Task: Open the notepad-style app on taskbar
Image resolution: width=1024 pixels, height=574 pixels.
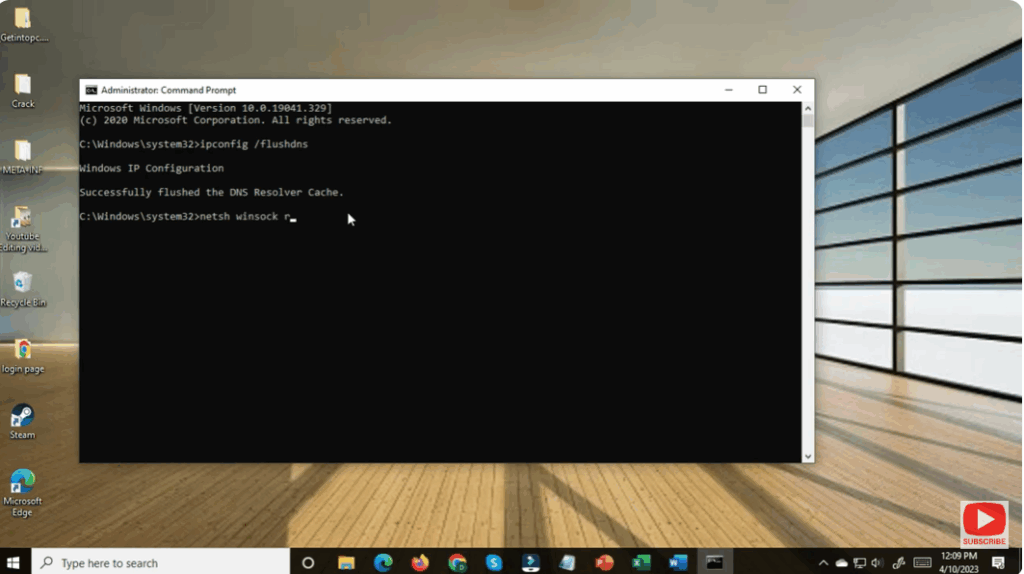Action: (x=568, y=562)
